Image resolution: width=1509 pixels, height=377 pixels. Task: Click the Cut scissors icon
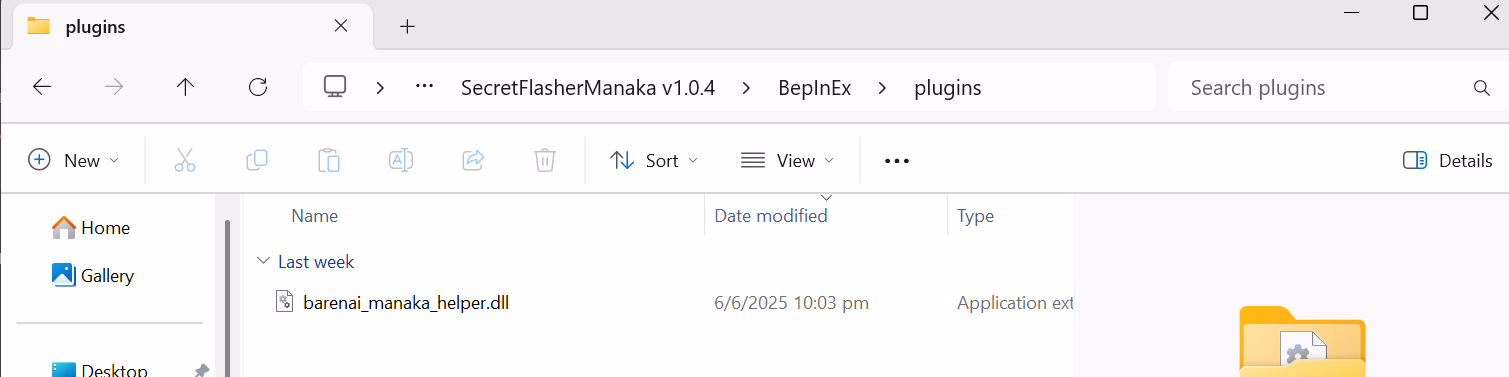[185, 160]
